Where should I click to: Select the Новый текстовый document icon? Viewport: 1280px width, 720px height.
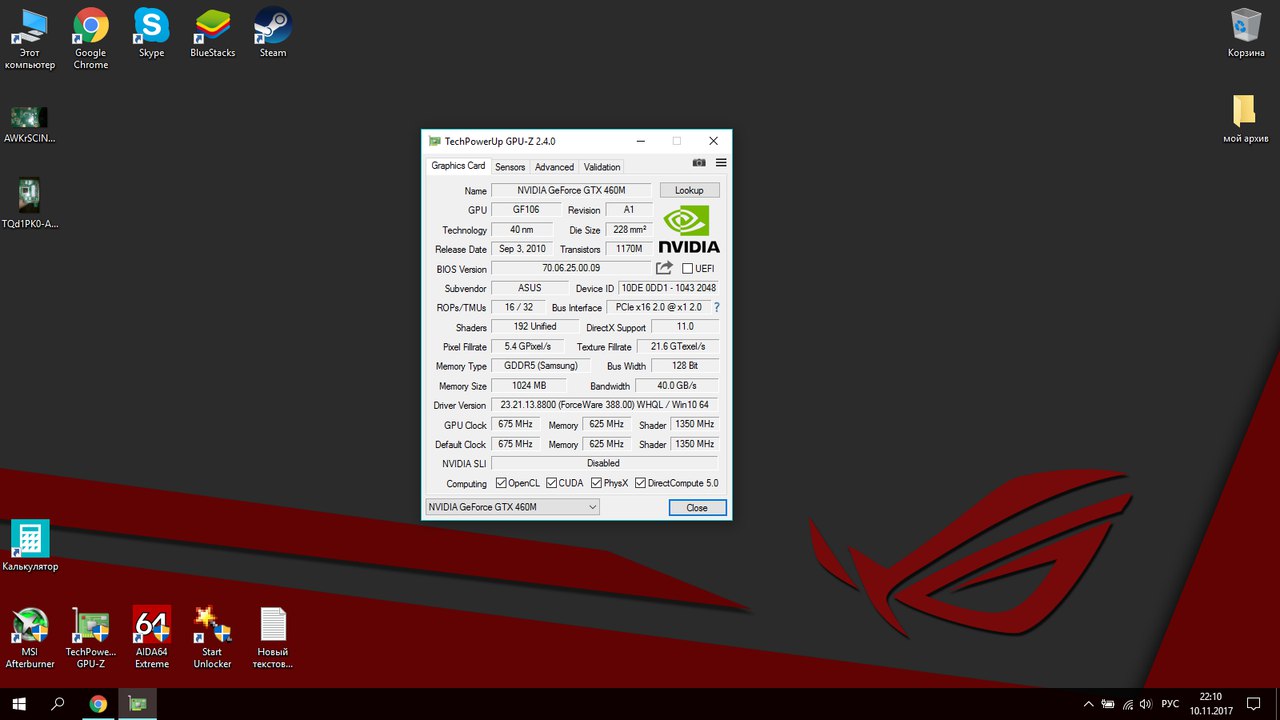tap(273, 638)
